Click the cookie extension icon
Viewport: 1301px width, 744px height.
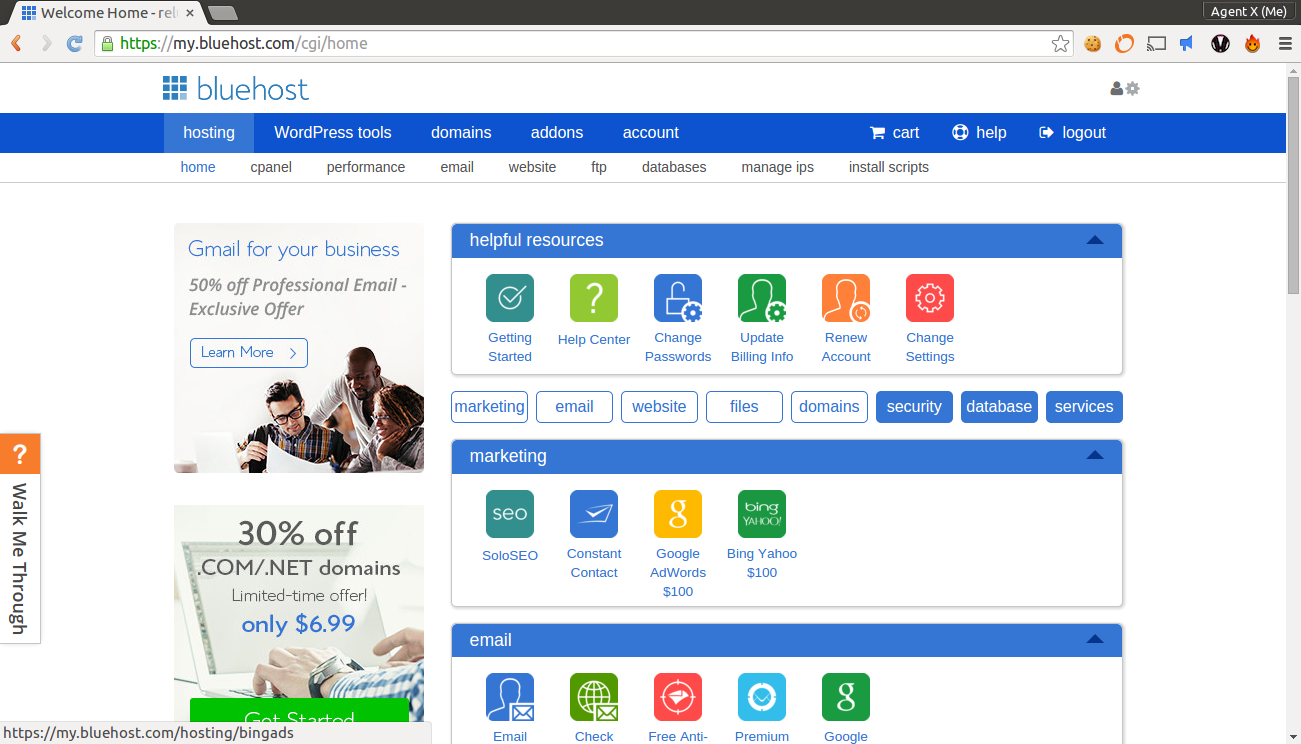[1093, 43]
